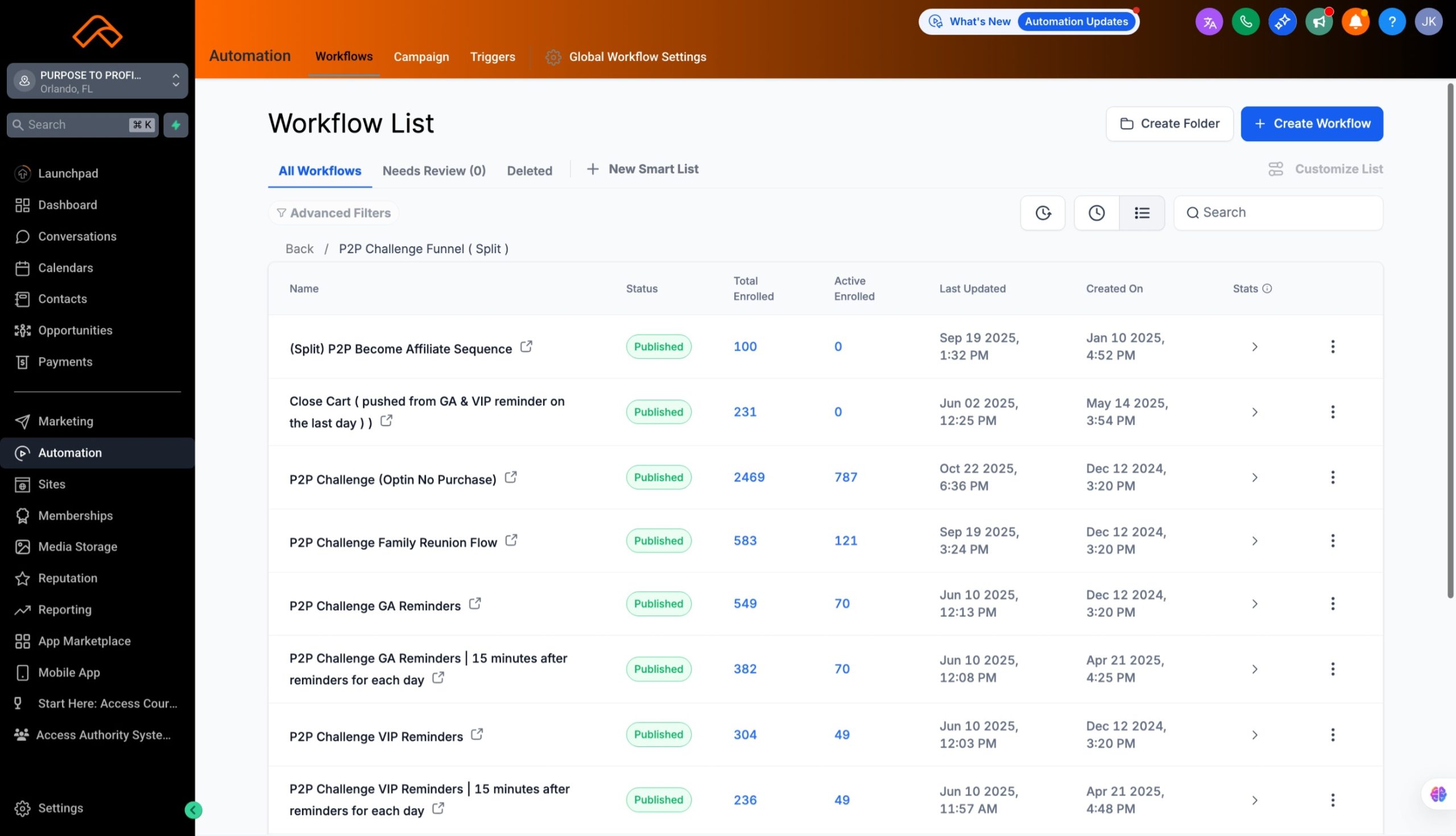Screen dimensions: 1456x836
Task: Open three-dot menu for P2P Challenge GA Reminders
Action: click(x=1333, y=603)
